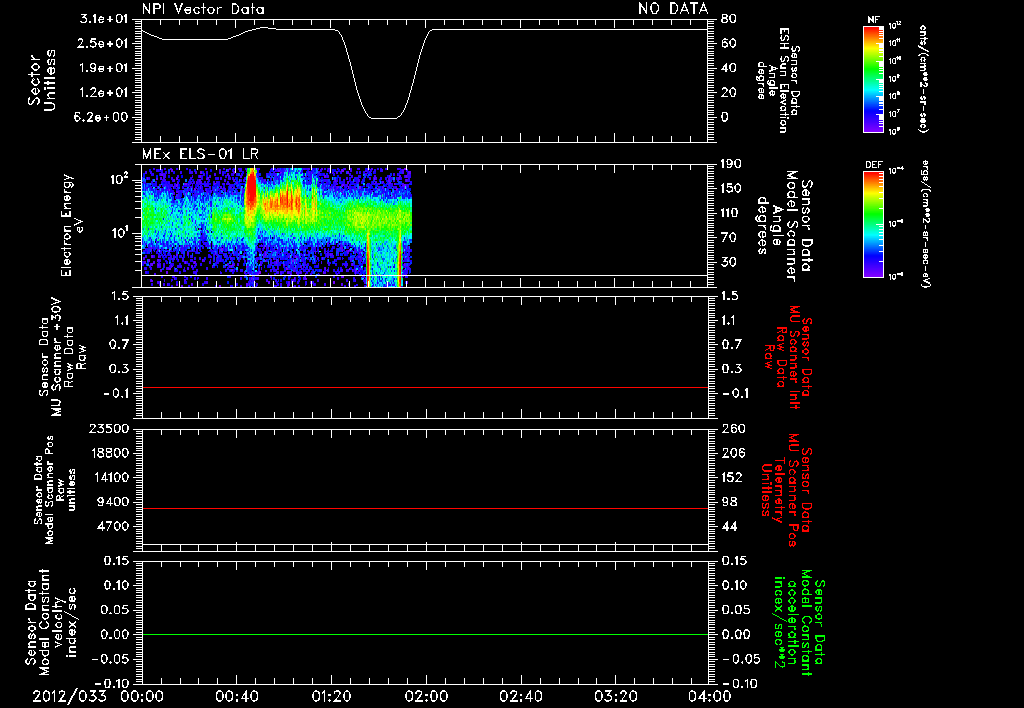
Task: Click the '30' scanner angle tick label
Action: pyautogui.click(x=729, y=262)
